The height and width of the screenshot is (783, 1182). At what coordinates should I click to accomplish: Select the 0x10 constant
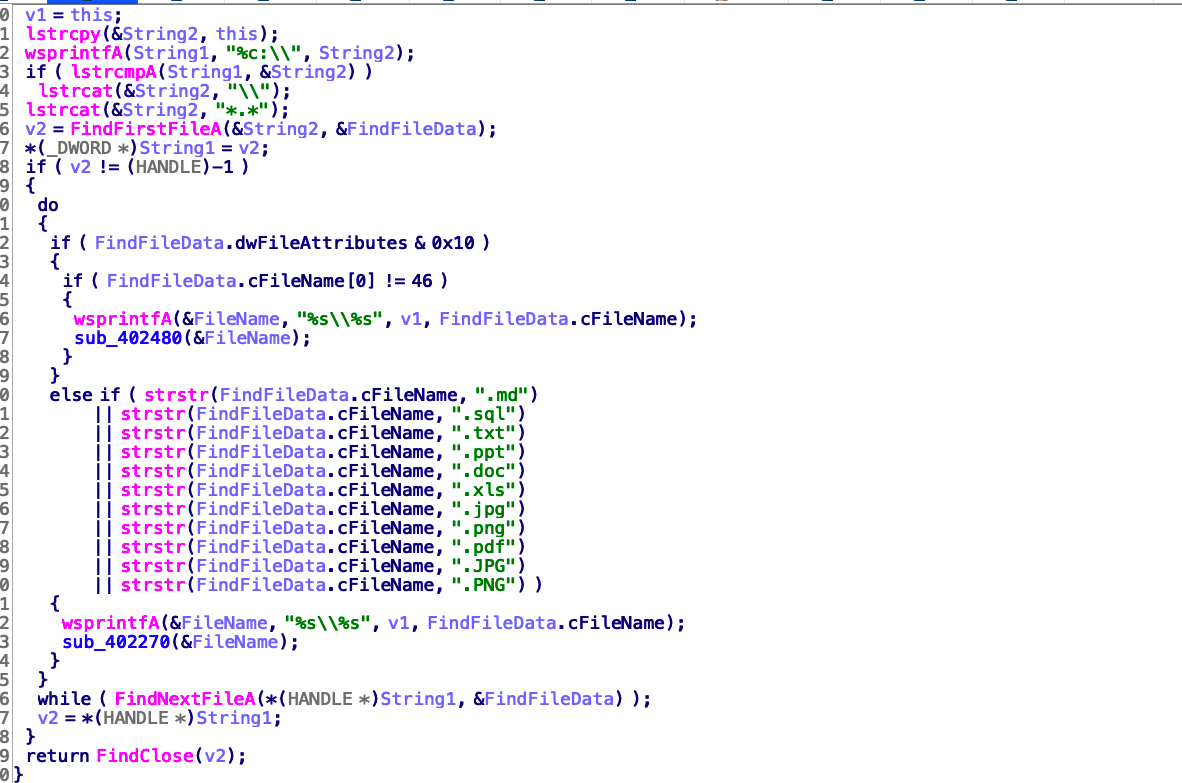pos(453,243)
